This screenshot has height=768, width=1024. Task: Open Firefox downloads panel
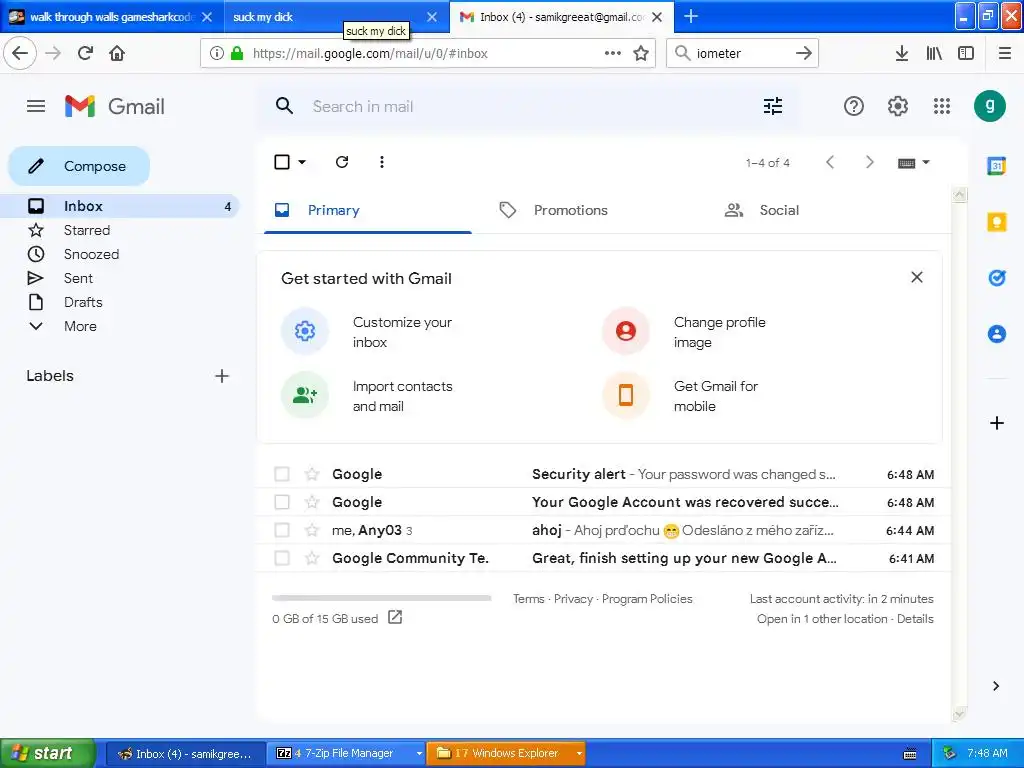(x=902, y=53)
